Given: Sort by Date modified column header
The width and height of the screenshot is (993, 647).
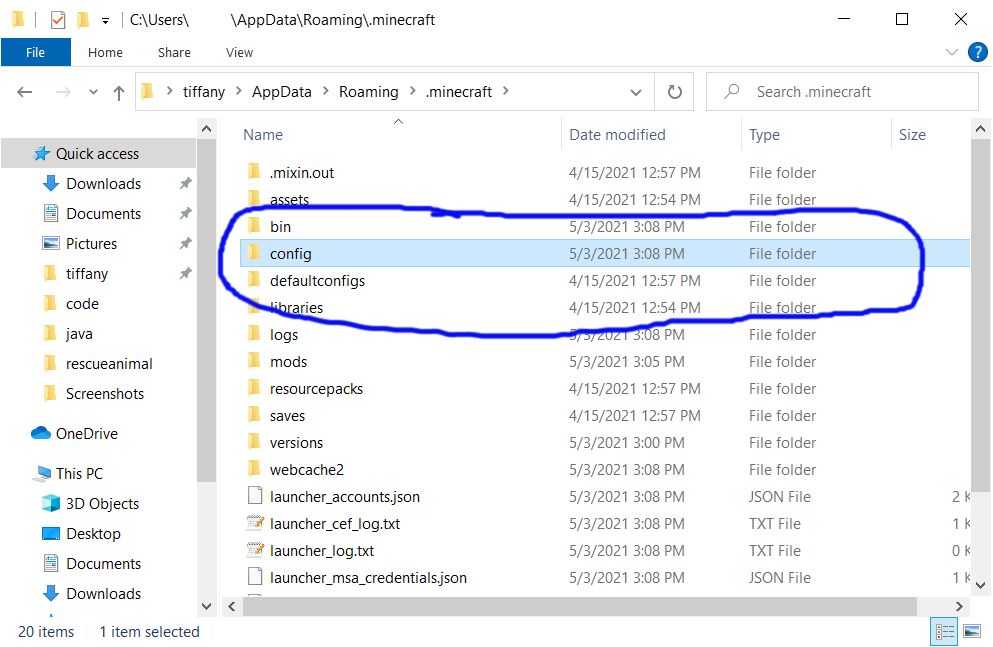Looking at the screenshot, I should [x=617, y=135].
